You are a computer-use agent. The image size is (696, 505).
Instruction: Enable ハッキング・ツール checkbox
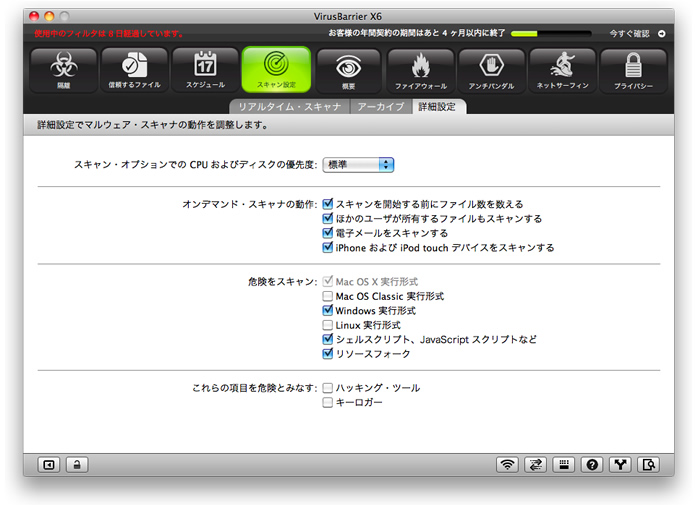328,388
